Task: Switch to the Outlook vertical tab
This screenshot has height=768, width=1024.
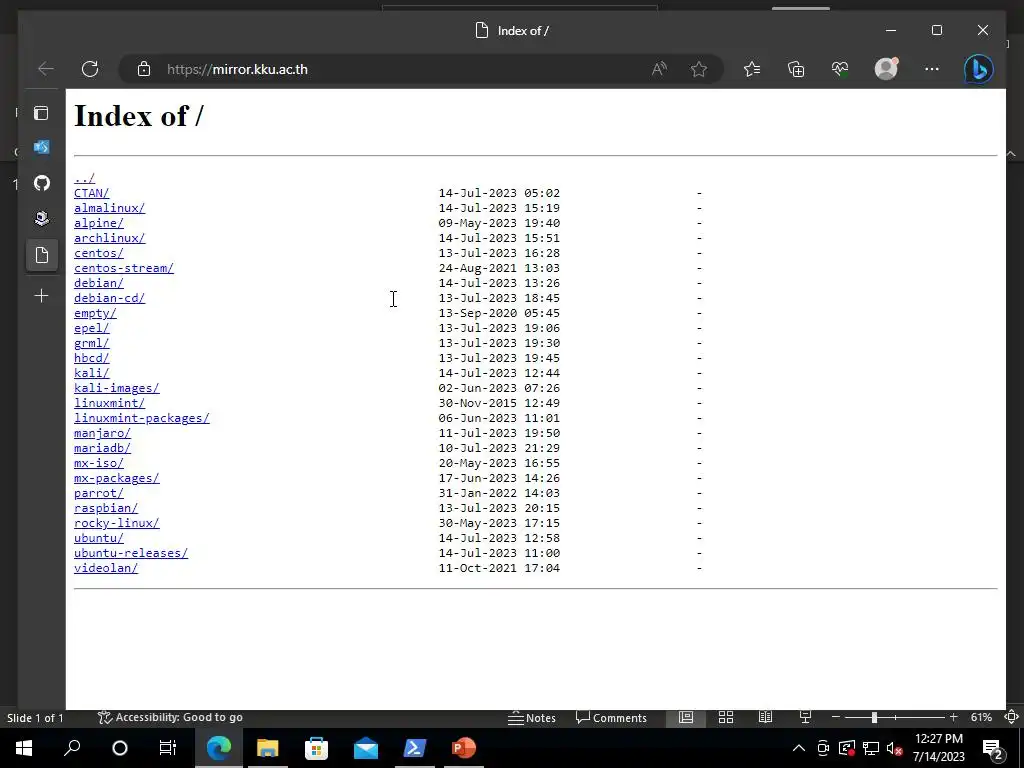Action: [41, 148]
